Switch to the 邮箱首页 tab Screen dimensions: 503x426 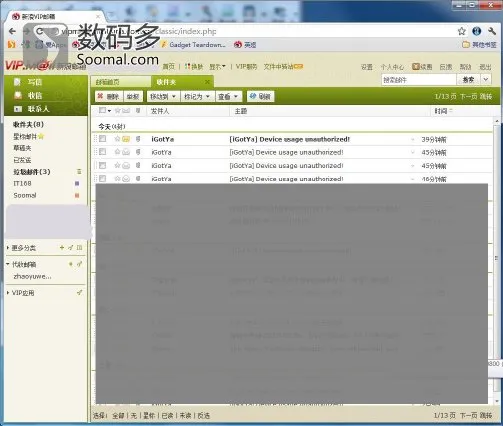pos(120,82)
